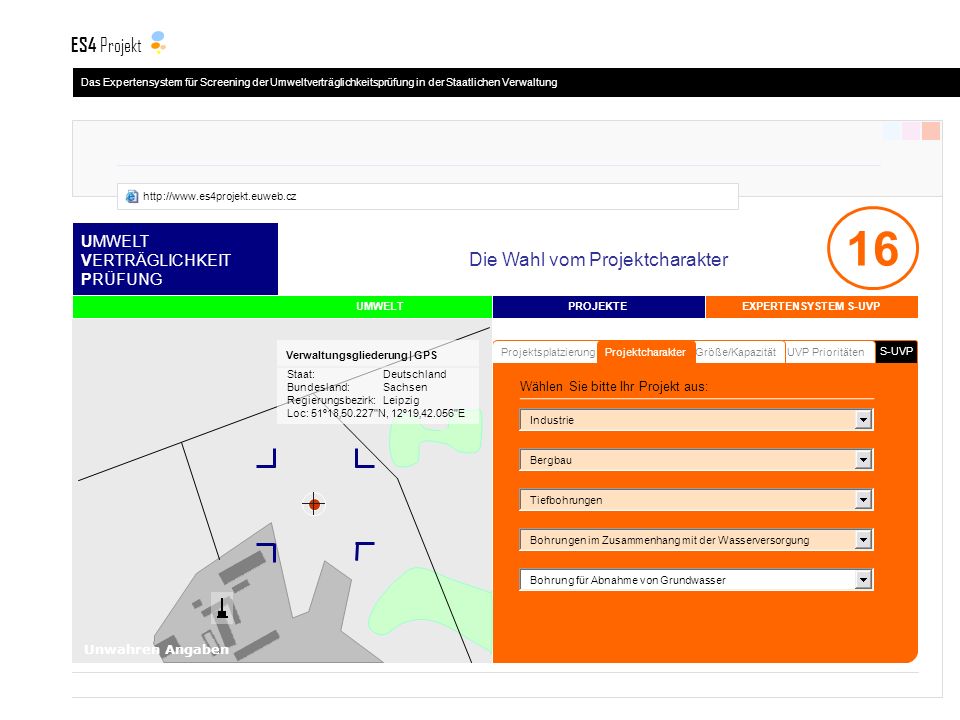Image resolution: width=960 pixels, height=720 pixels.
Task: Select the Bohrung für Abnahme von Grundwasser field
Action: pyautogui.click(x=696, y=580)
